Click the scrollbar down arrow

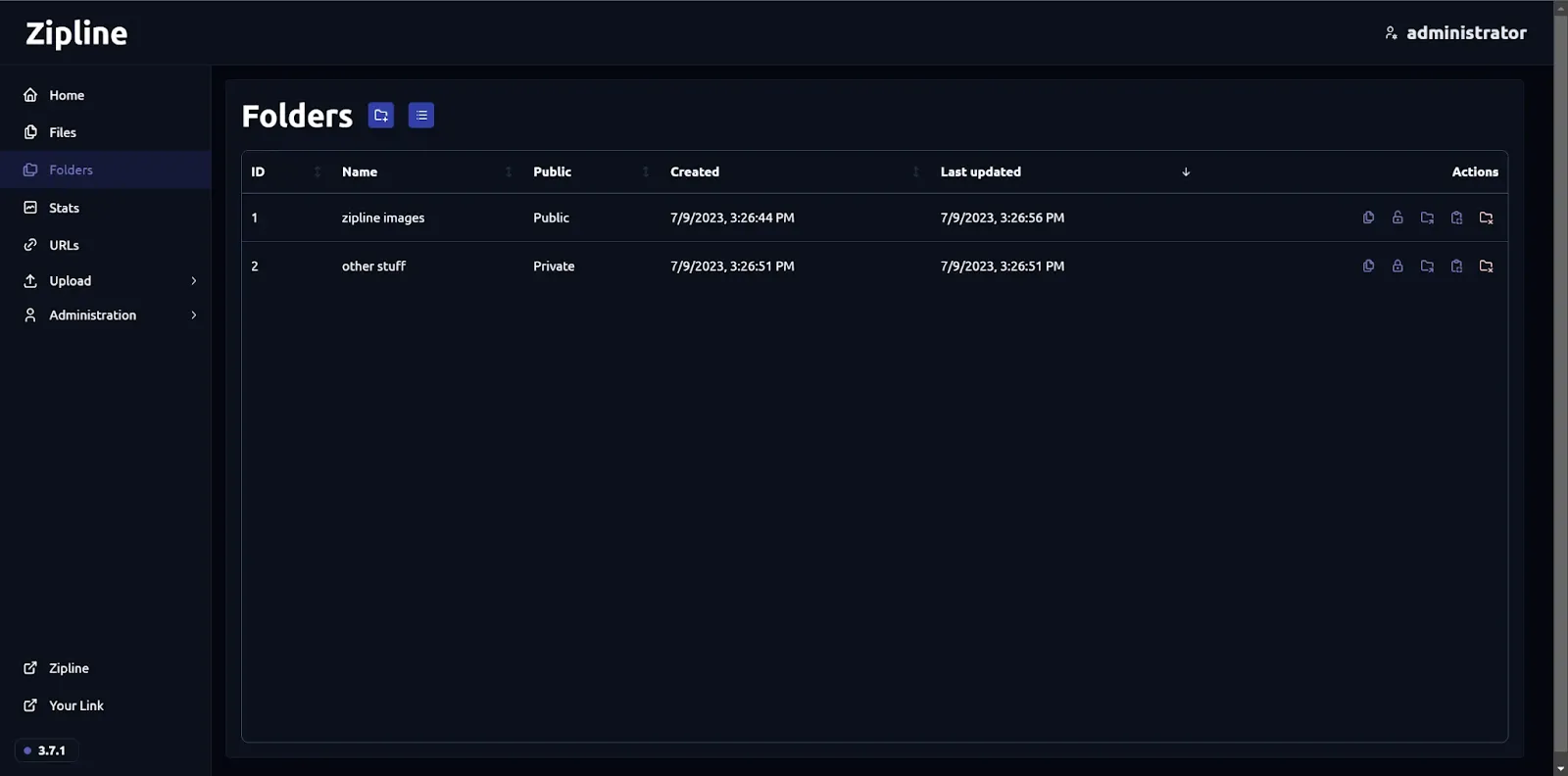1560,768
